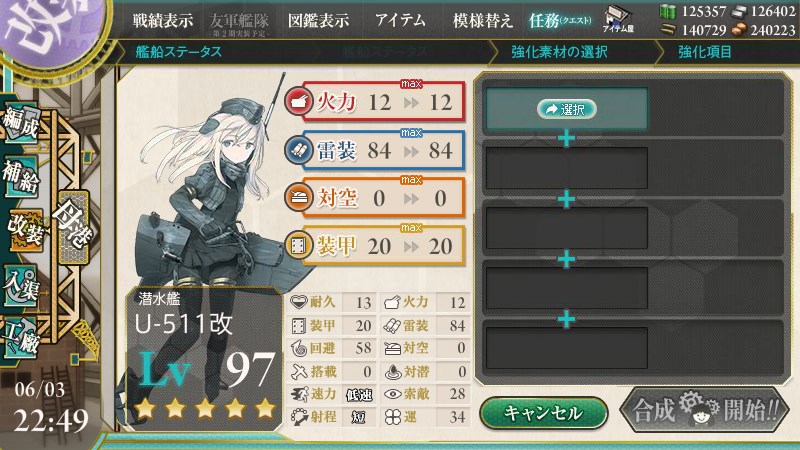Open the 模様替え menu item

click(x=483, y=21)
